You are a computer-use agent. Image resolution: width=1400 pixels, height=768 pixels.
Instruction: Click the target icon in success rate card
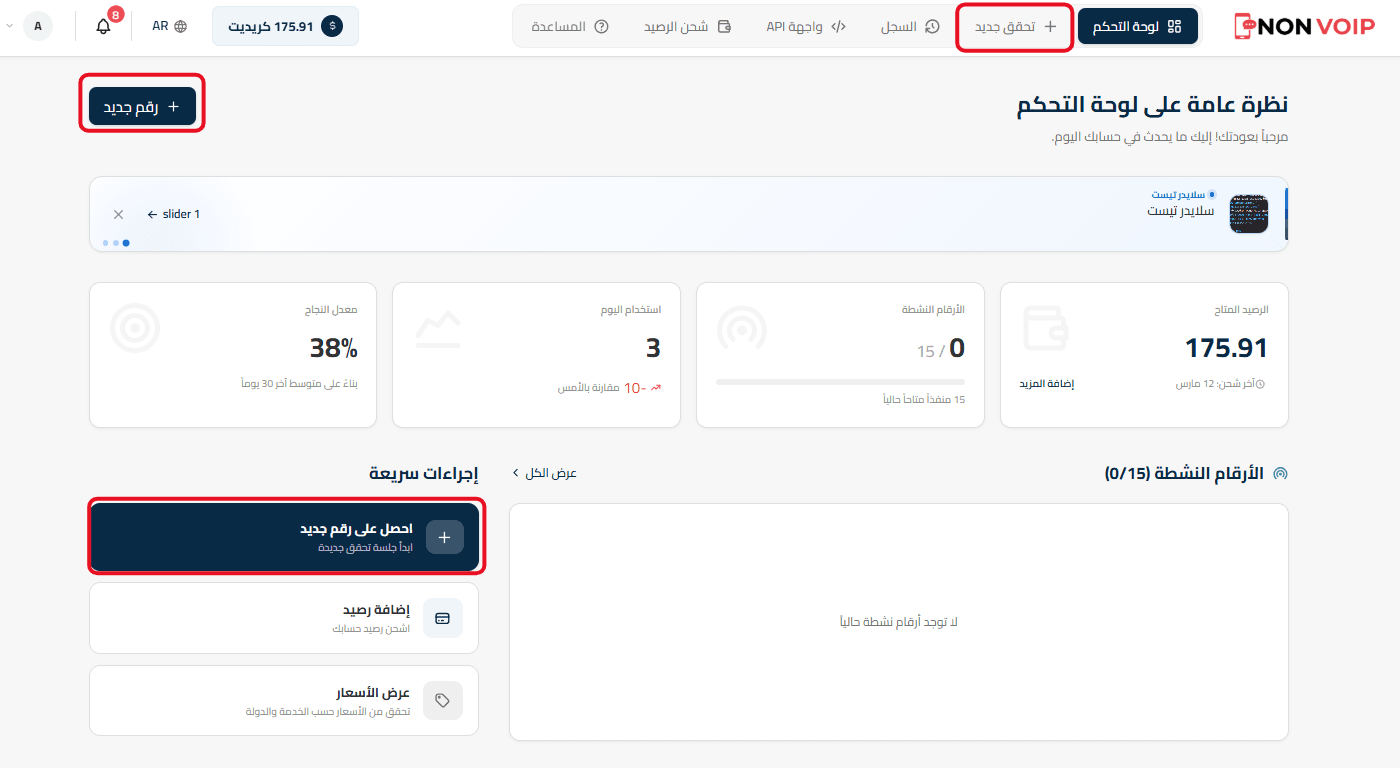click(x=135, y=329)
